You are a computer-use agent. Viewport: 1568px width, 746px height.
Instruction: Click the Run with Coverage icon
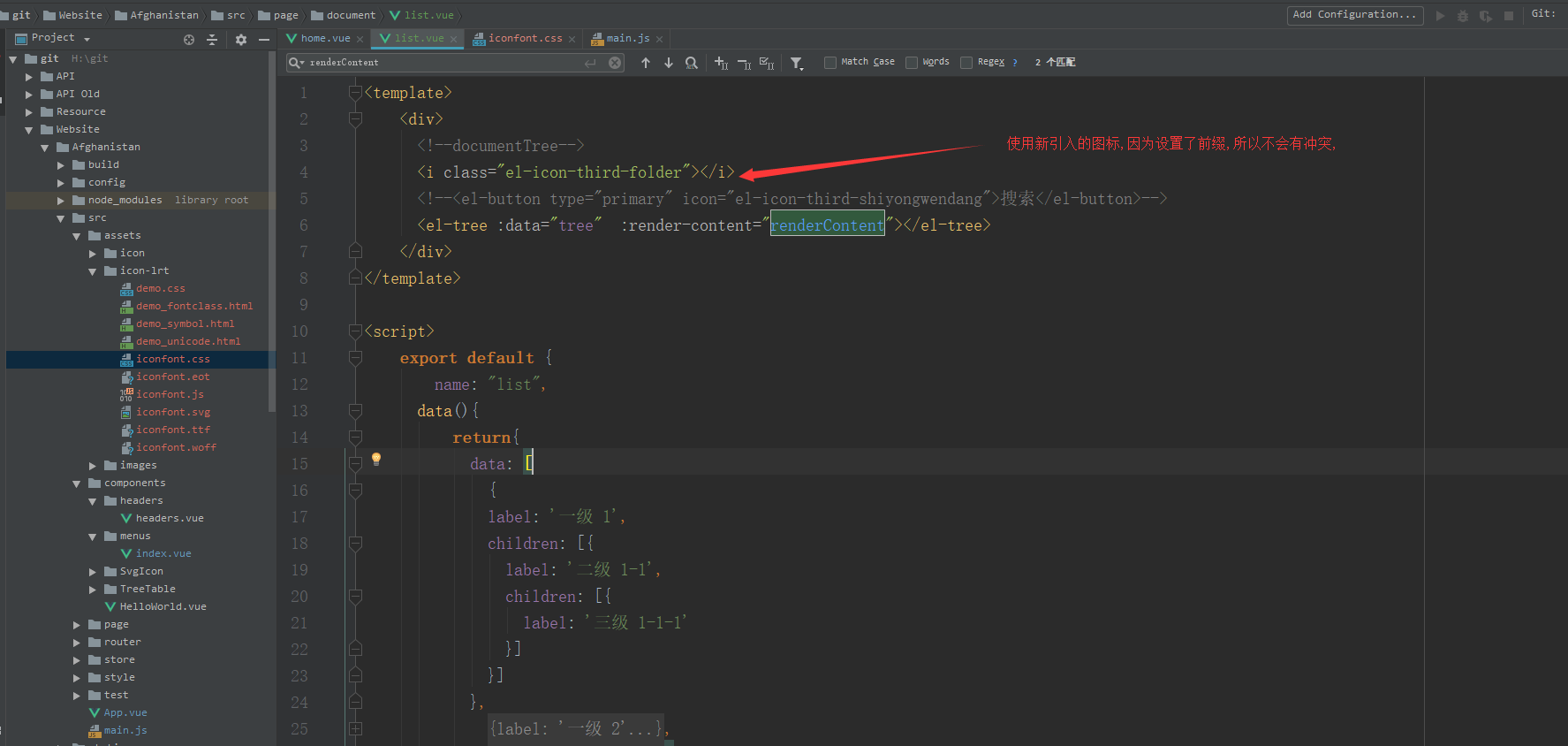coord(1486,16)
